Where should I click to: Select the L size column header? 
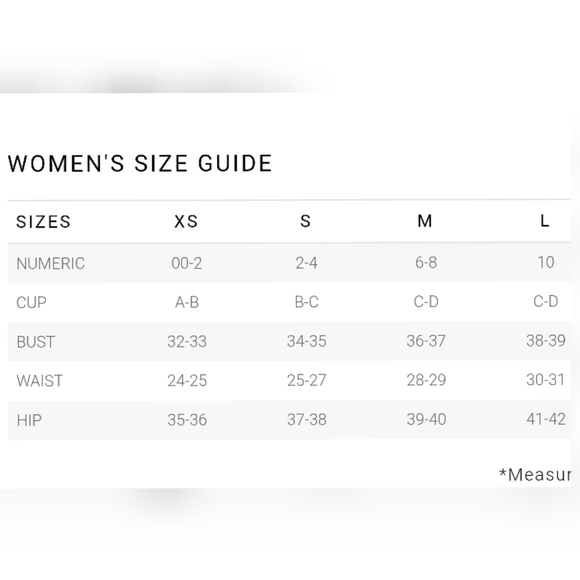click(544, 221)
